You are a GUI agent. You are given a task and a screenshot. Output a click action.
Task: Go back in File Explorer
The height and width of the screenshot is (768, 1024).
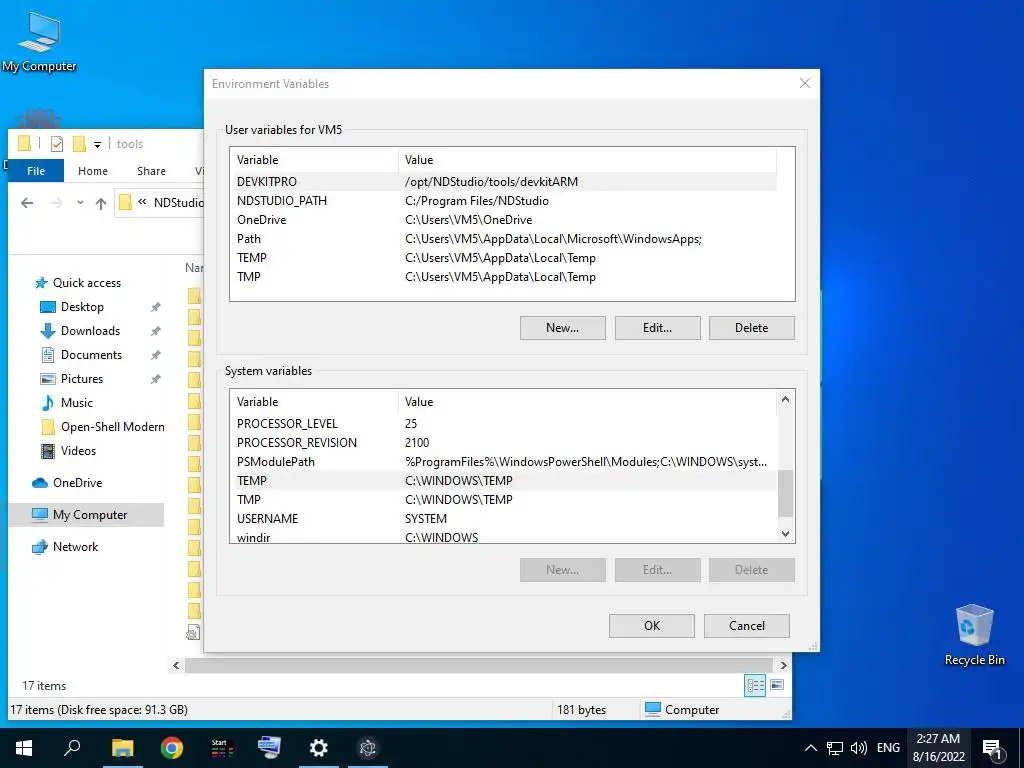click(27, 203)
